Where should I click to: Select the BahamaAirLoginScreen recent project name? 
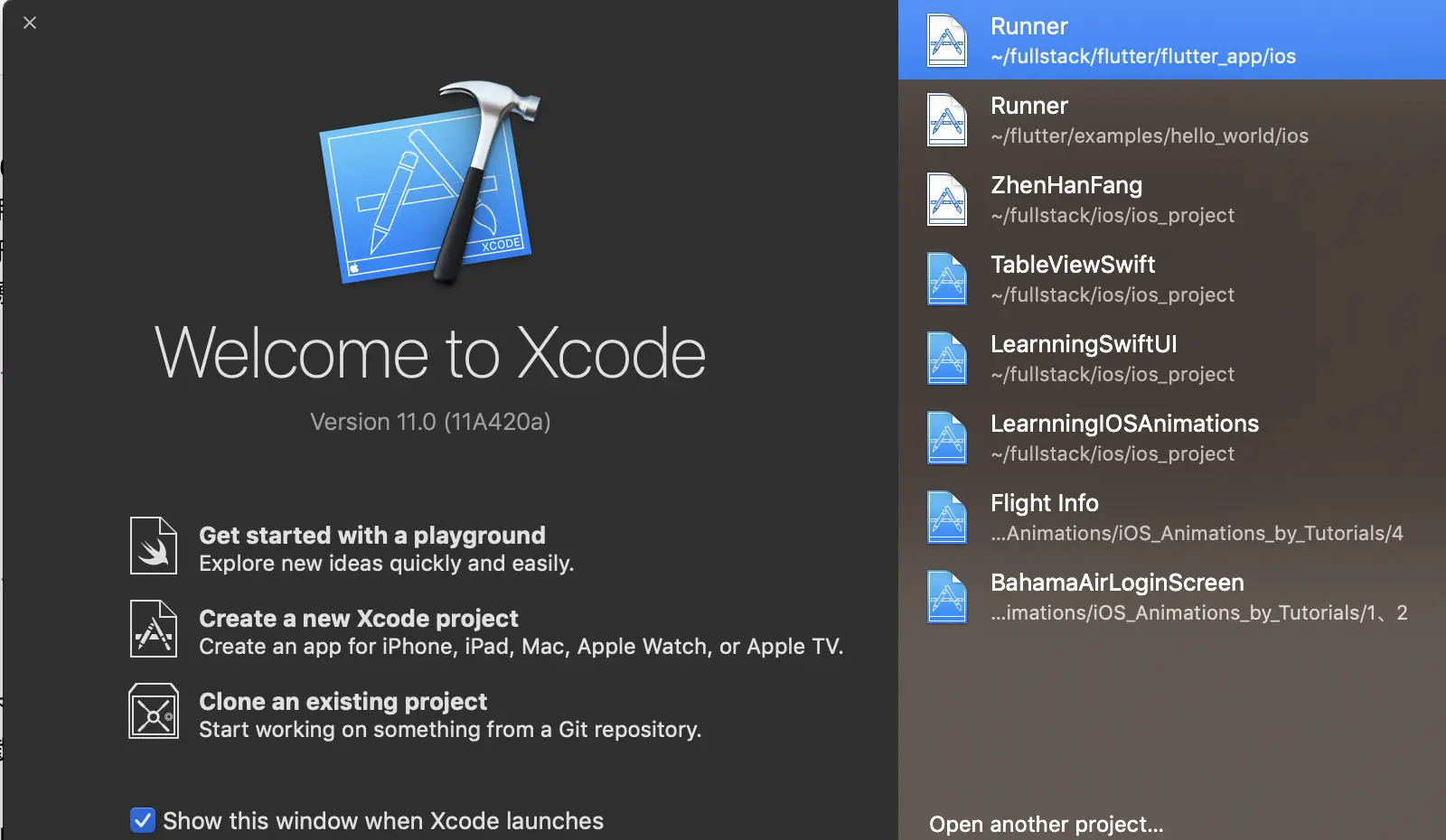(1117, 583)
